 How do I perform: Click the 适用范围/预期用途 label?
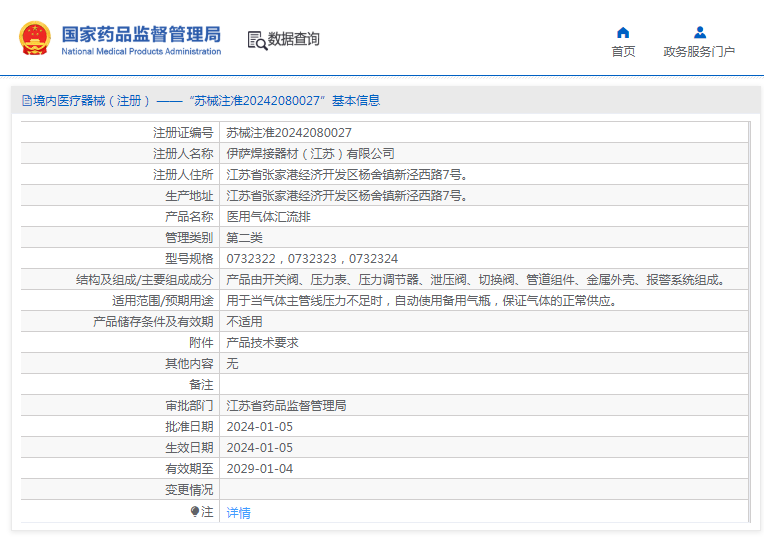point(163,301)
